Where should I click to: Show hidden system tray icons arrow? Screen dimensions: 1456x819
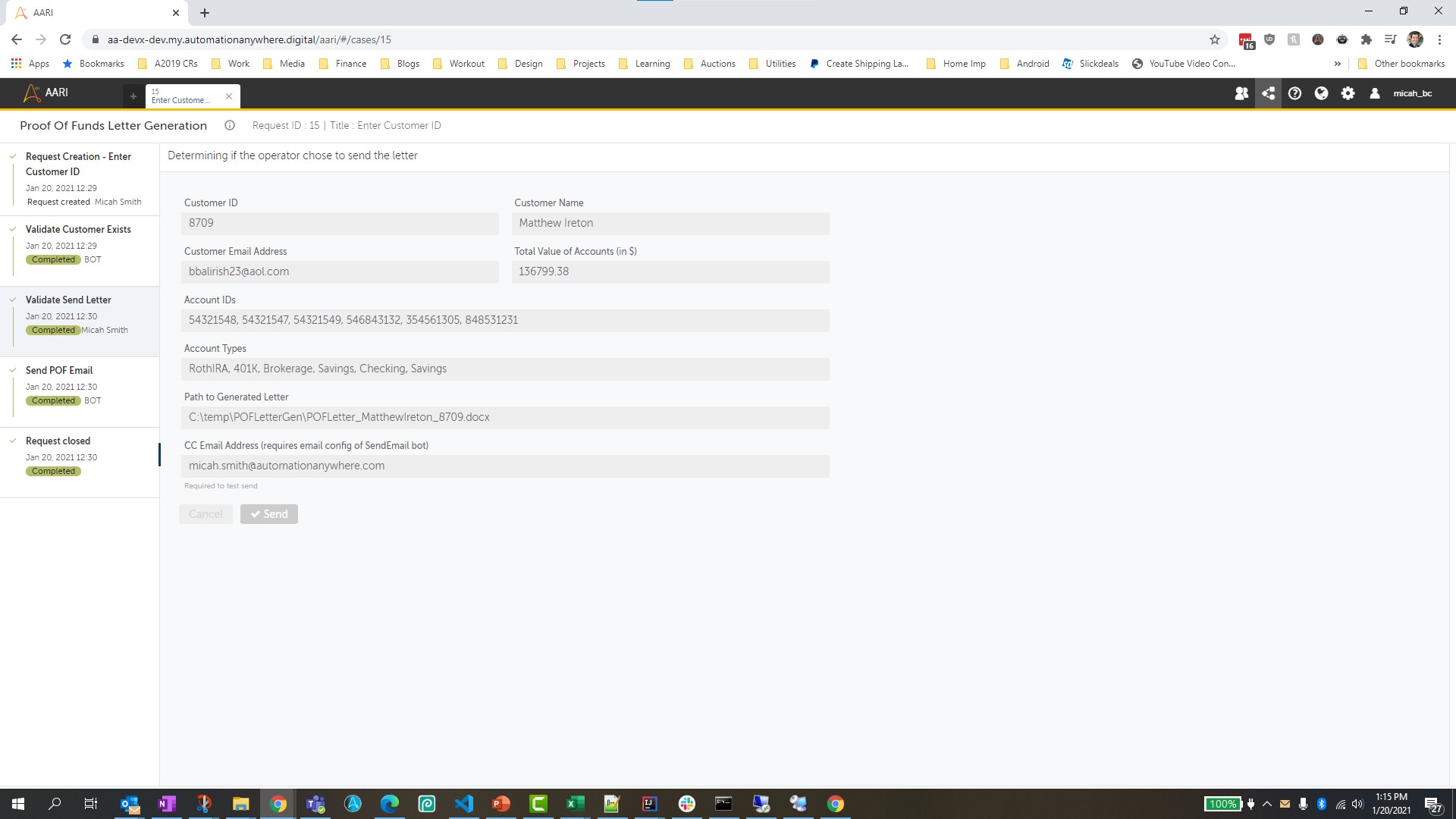click(1266, 804)
